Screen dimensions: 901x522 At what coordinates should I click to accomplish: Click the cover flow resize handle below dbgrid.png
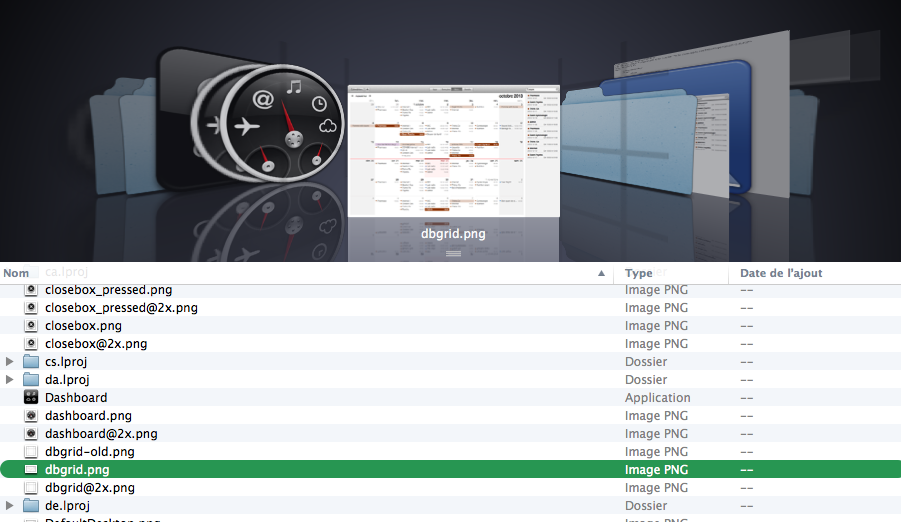click(453, 254)
